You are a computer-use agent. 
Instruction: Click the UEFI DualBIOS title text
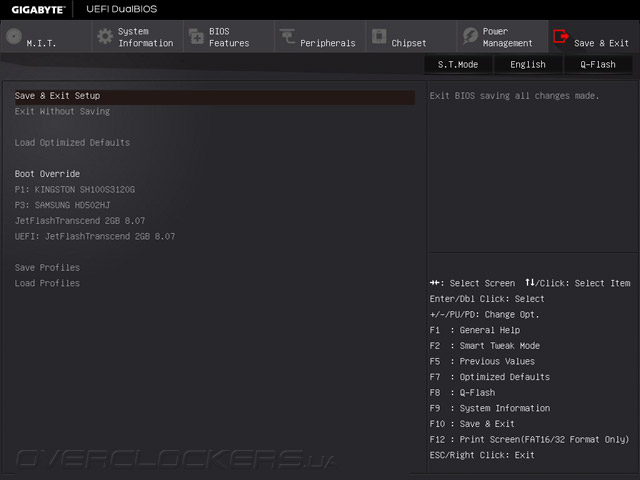pyautogui.click(x=122, y=9)
